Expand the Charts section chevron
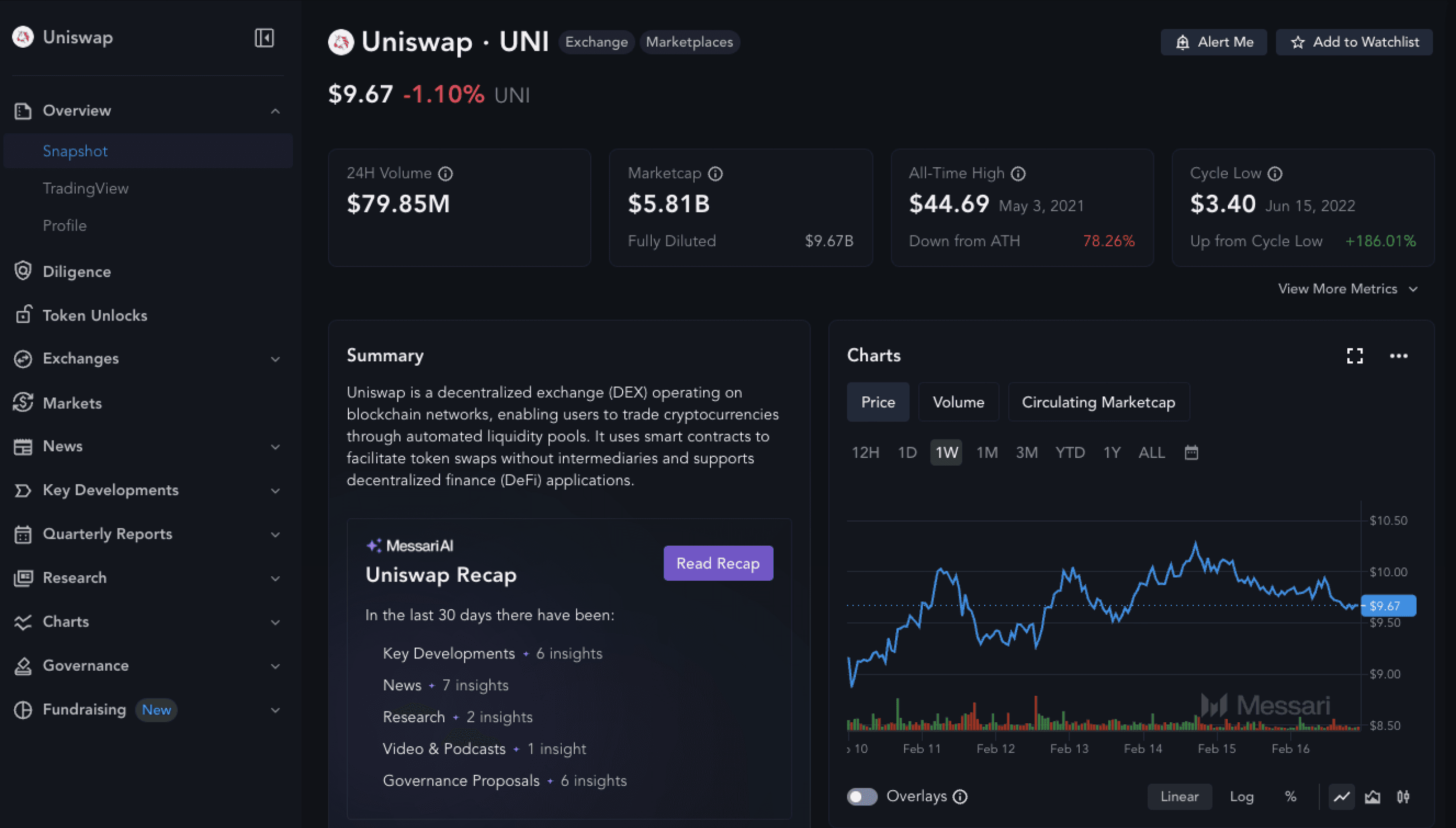Image resolution: width=1456 pixels, height=828 pixels. (275, 622)
